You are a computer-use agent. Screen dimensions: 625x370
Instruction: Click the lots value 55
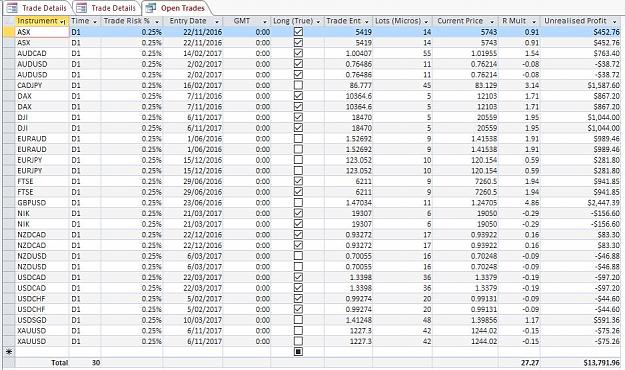coord(427,53)
